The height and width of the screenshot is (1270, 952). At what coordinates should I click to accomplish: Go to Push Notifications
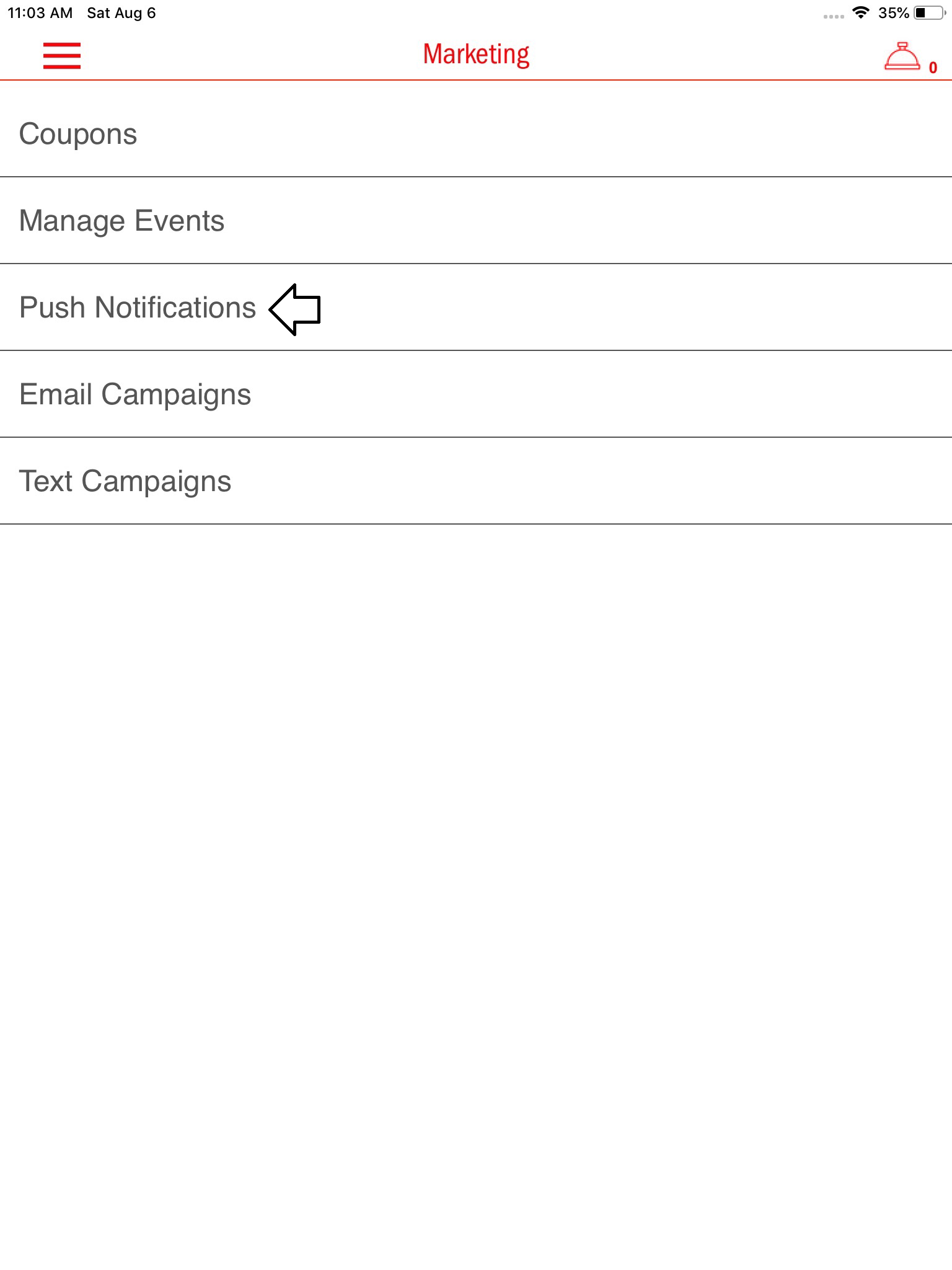[x=137, y=308]
